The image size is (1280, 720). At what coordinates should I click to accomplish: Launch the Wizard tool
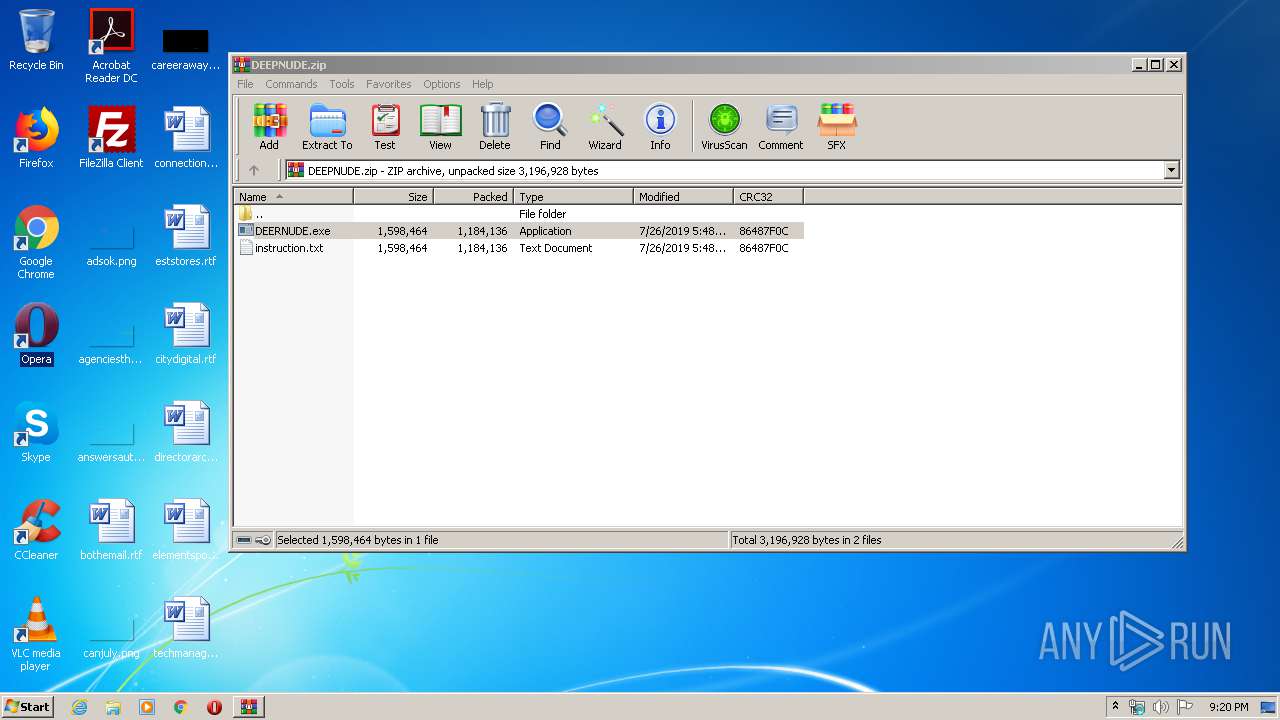[605, 127]
